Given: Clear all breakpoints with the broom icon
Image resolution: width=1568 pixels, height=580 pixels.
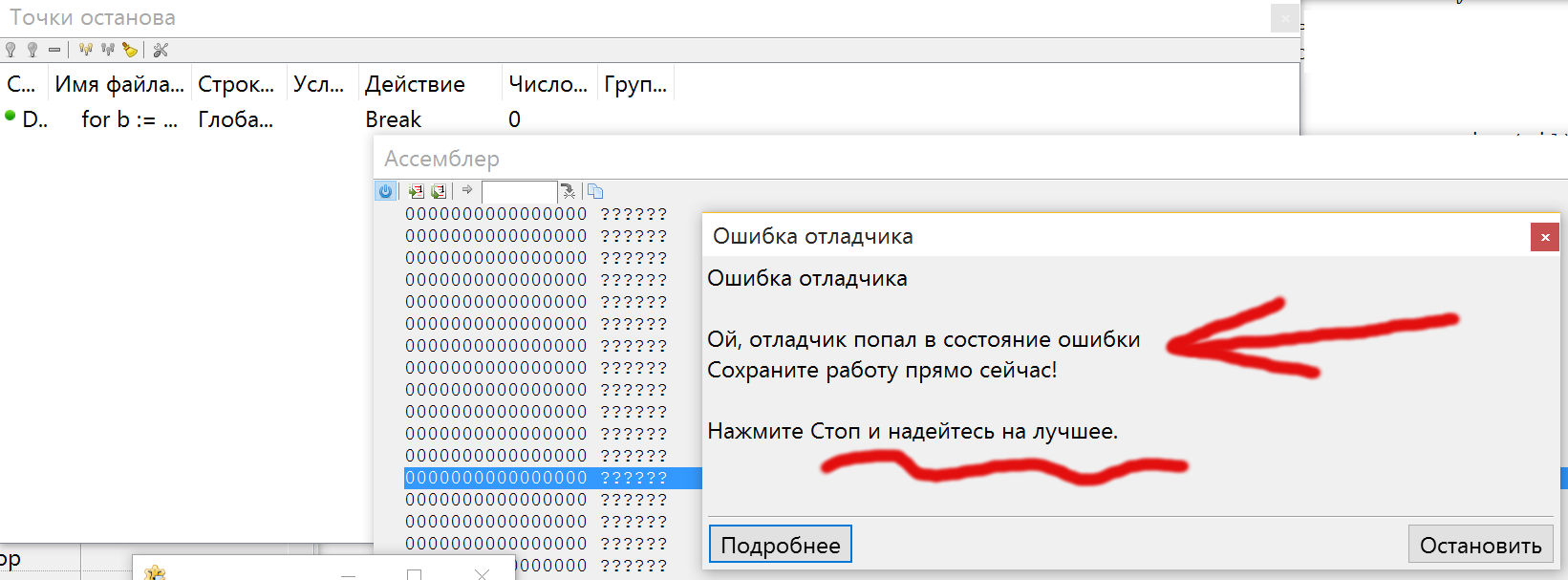Looking at the screenshot, I should click(130, 50).
